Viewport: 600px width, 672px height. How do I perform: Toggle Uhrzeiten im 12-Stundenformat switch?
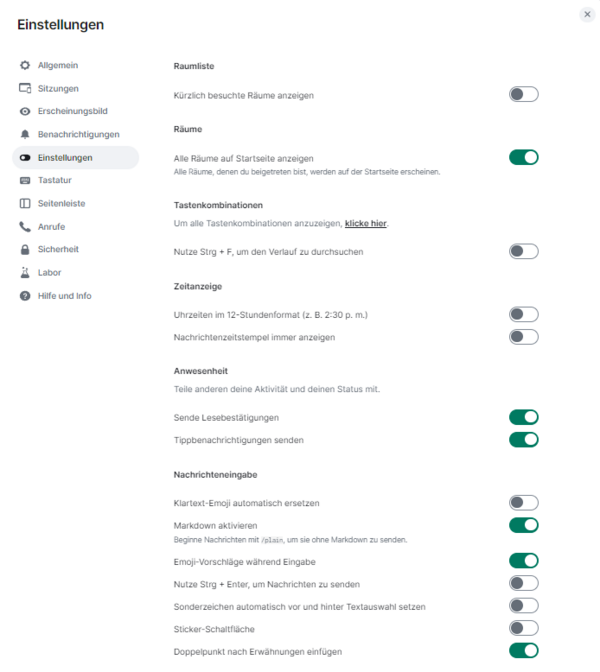pos(523,315)
